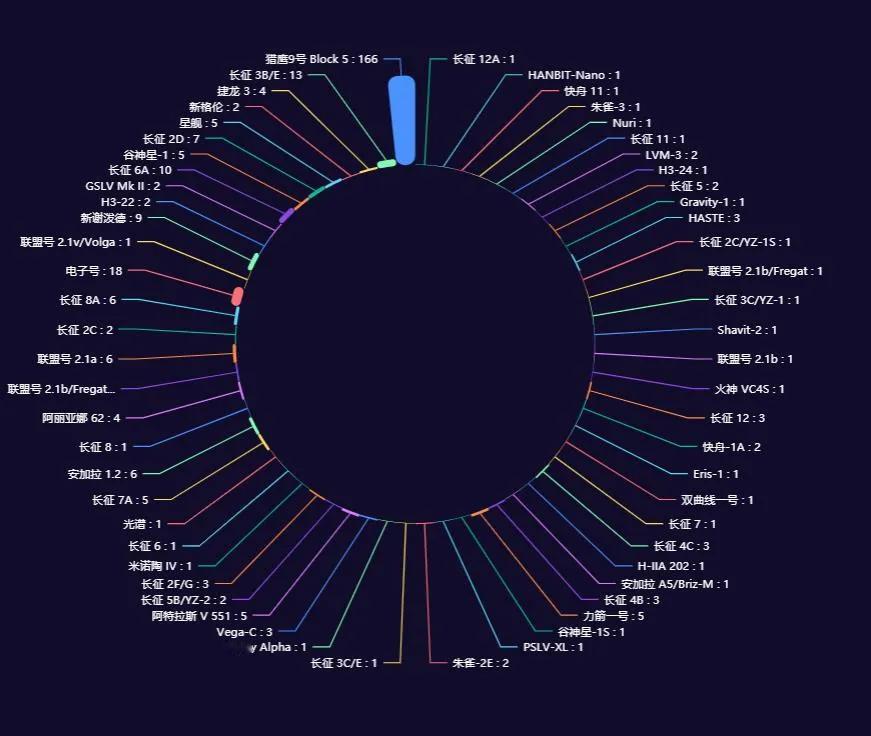
Task: Click the 'HASTE : 3' label
Action: click(x=714, y=218)
